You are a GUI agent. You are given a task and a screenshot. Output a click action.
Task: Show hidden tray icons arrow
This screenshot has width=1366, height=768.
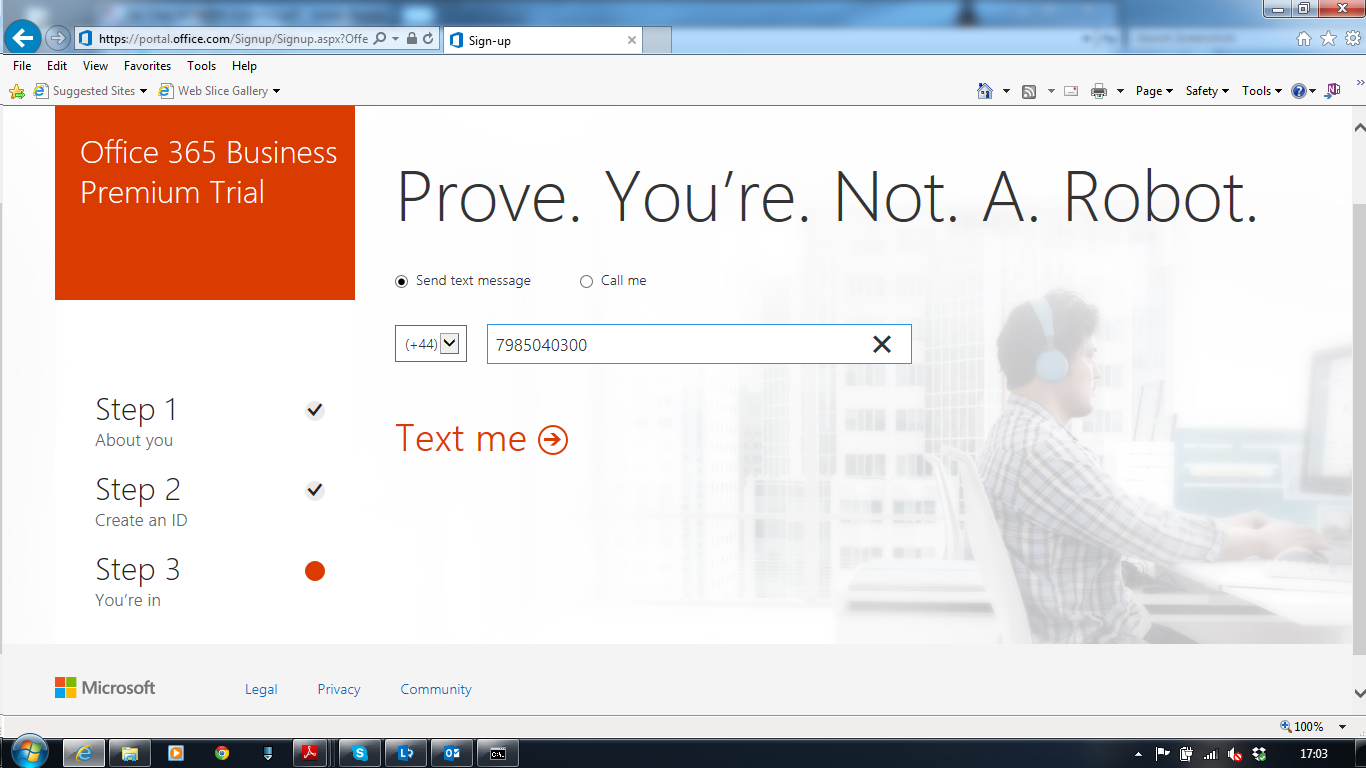tap(1138, 754)
